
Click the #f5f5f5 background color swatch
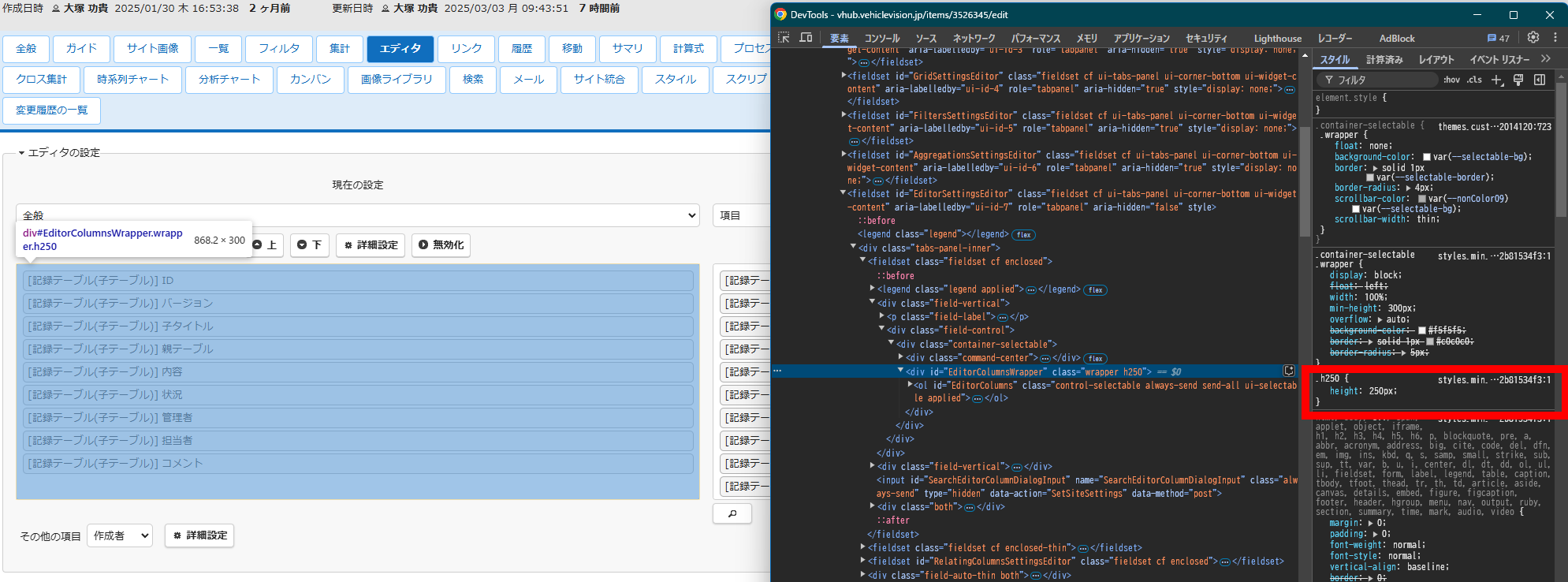[x=1422, y=330]
